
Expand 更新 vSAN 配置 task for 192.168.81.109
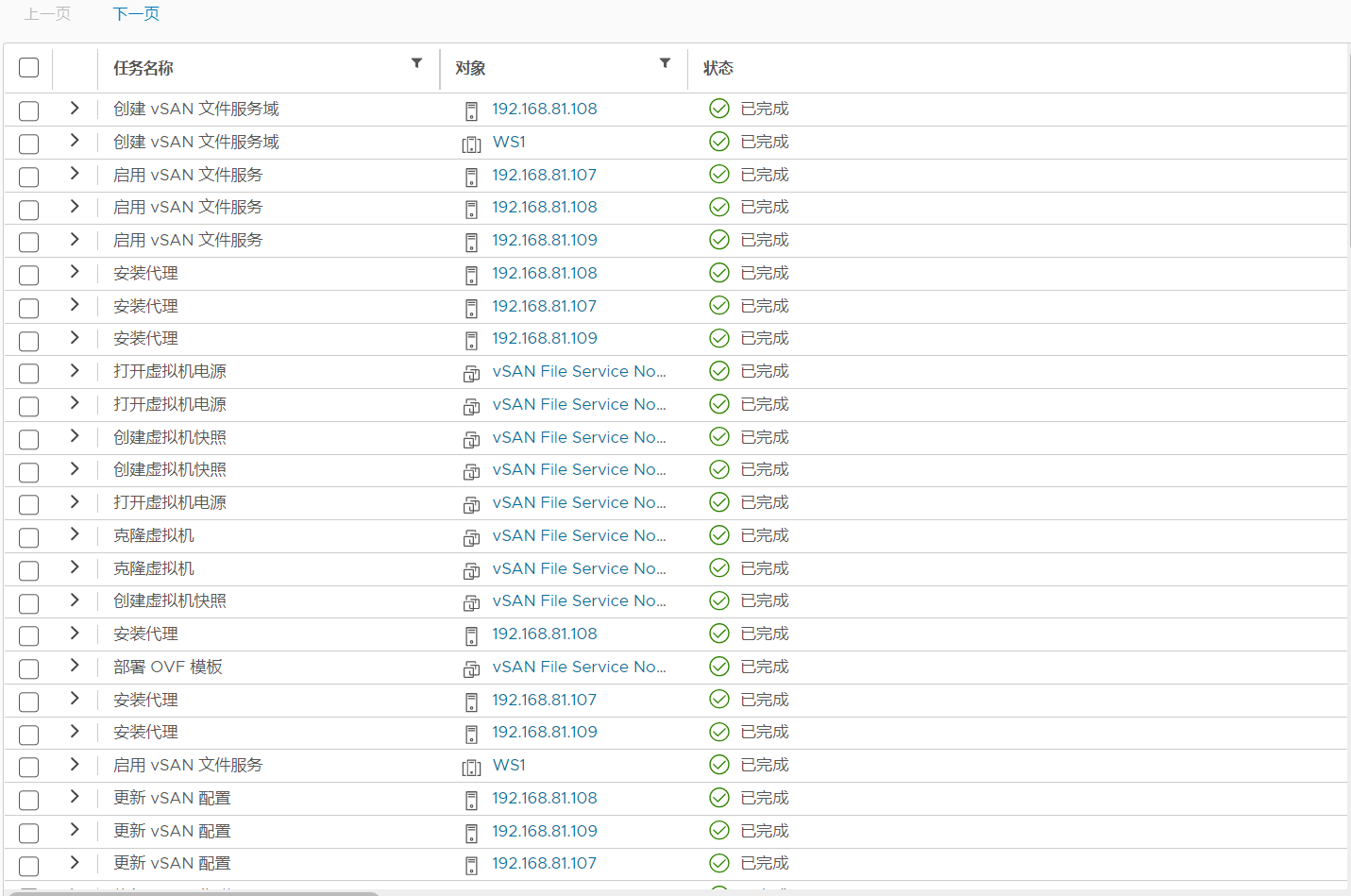[75, 830]
